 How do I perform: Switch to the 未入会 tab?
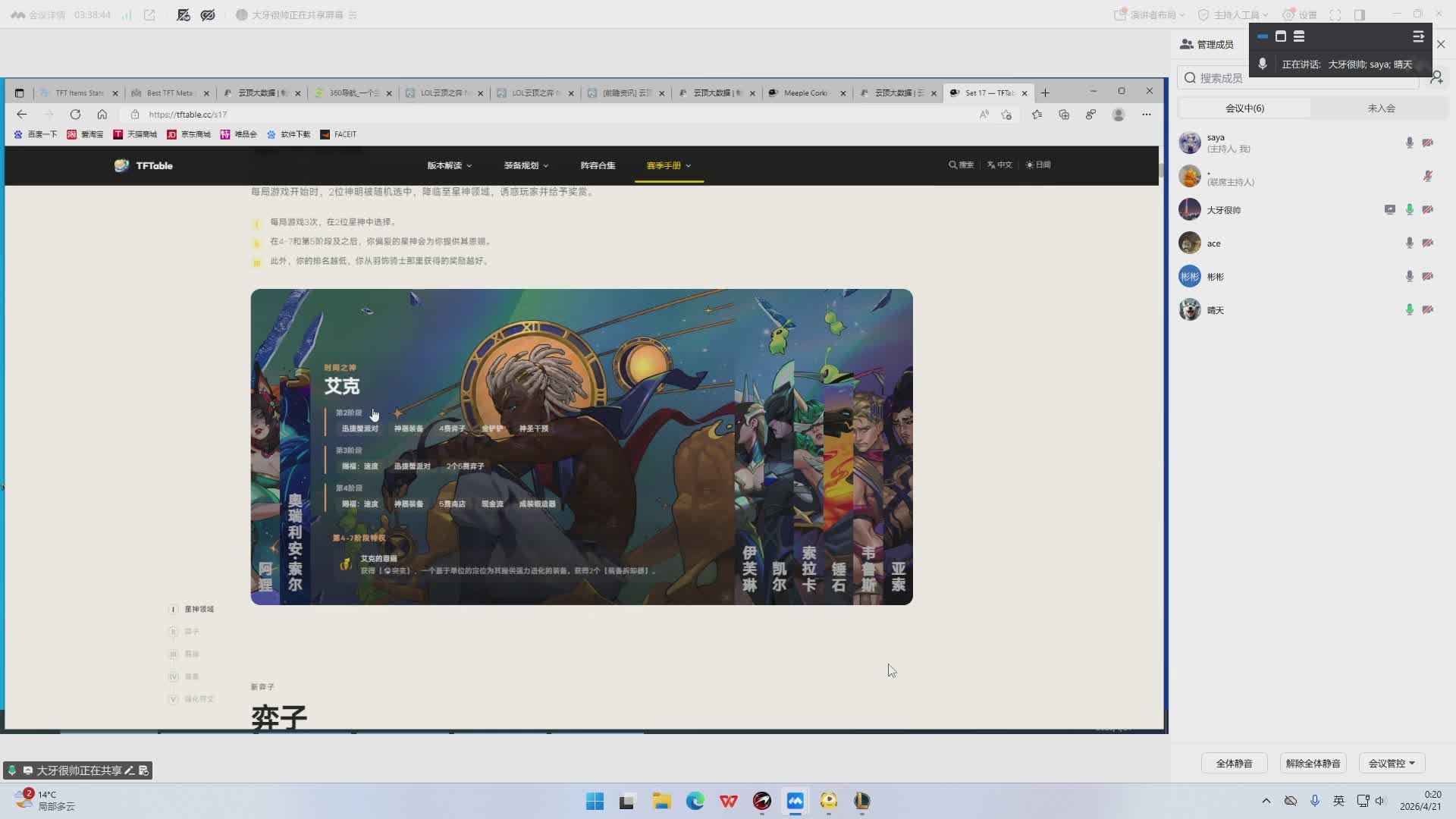point(1381,108)
